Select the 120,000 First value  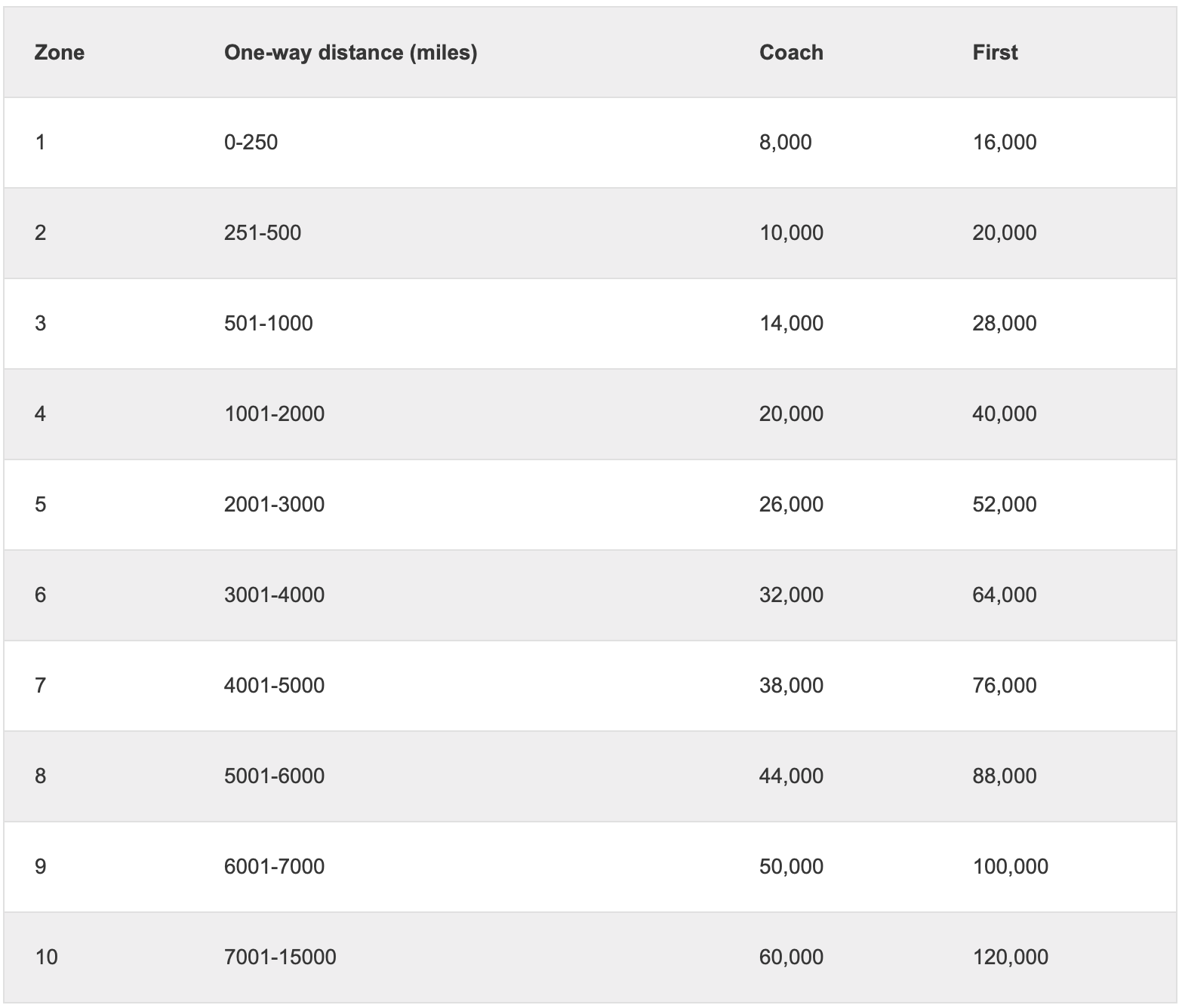point(1010,957)
